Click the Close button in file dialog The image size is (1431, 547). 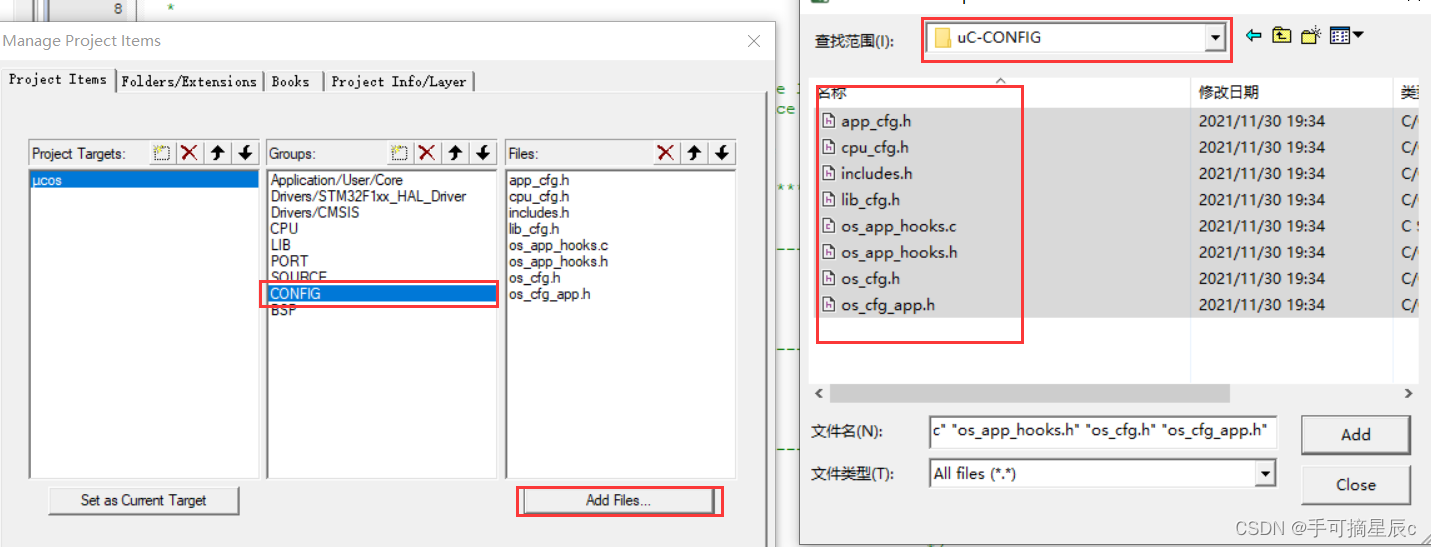tap(1356, 485)
